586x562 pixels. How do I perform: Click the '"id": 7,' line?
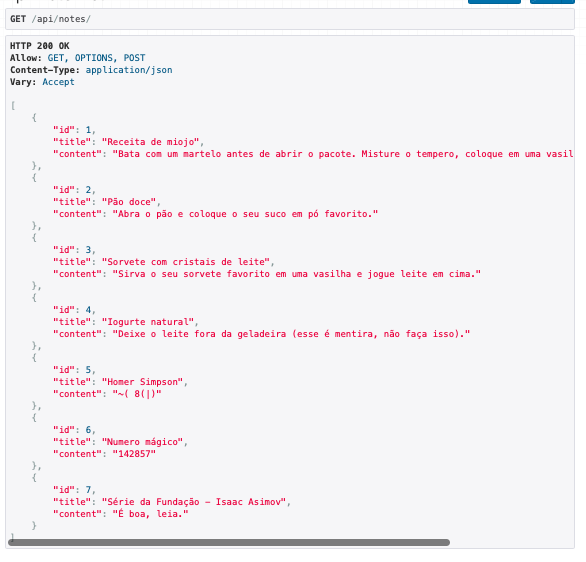(x=74, y=490)
